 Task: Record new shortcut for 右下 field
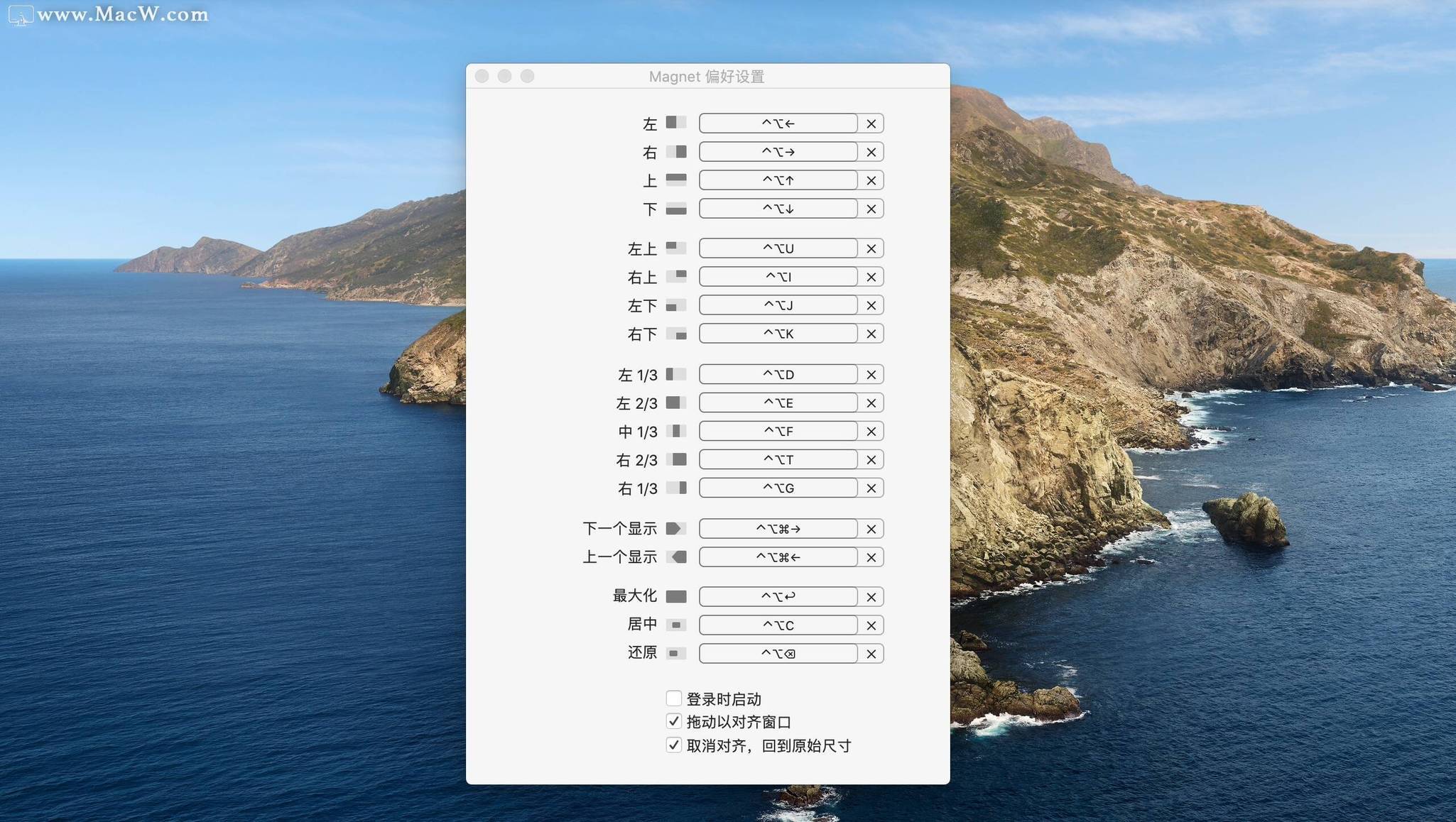pos(778,334)
